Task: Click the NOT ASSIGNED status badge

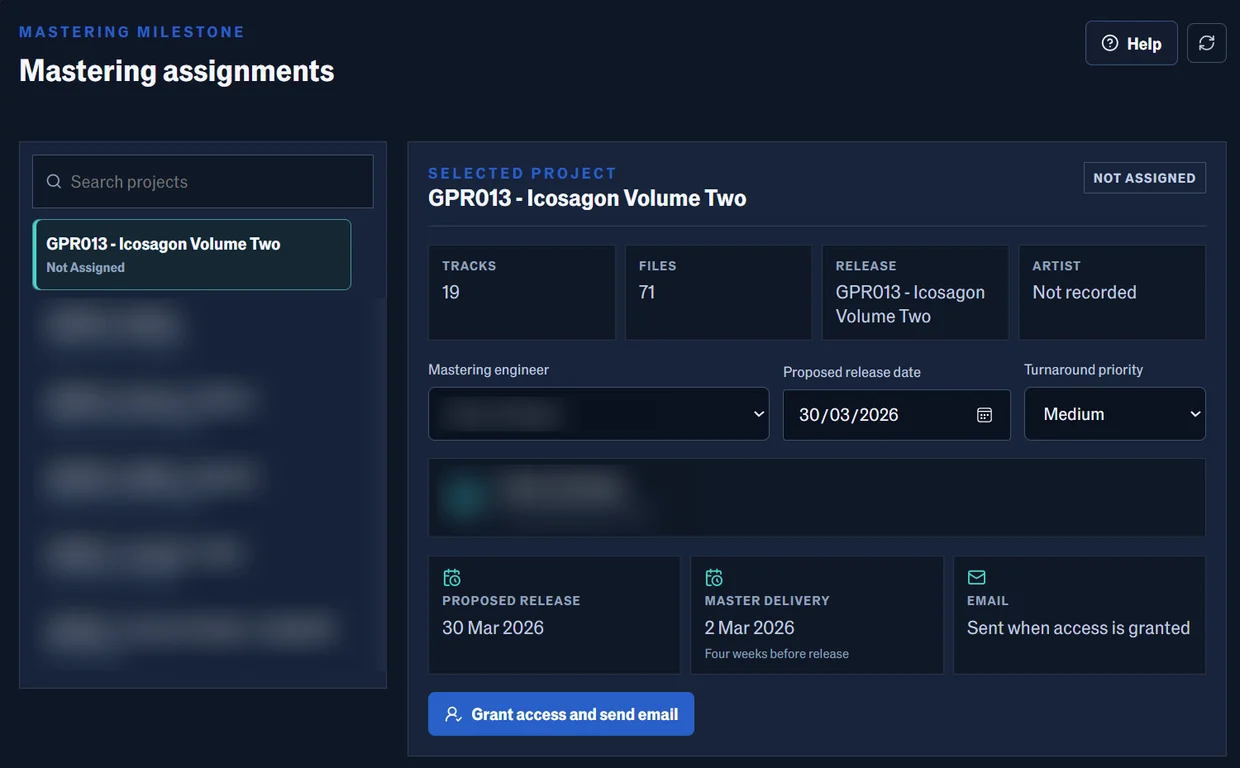Action: tap(1144, 177)
